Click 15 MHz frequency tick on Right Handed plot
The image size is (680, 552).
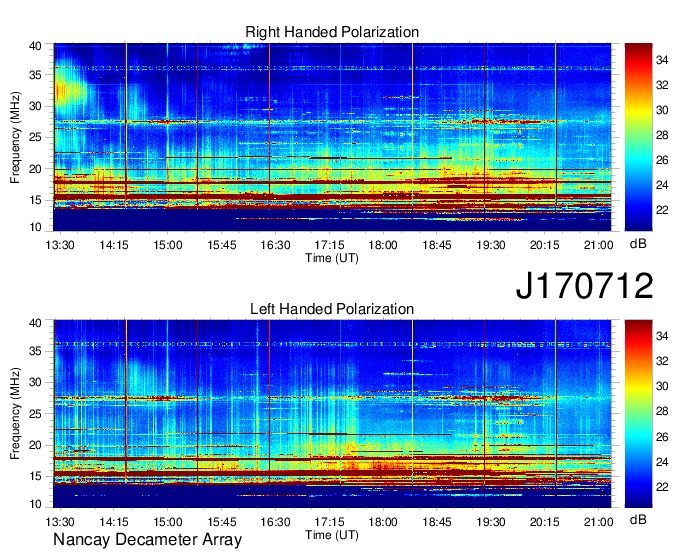pos(35,200)
